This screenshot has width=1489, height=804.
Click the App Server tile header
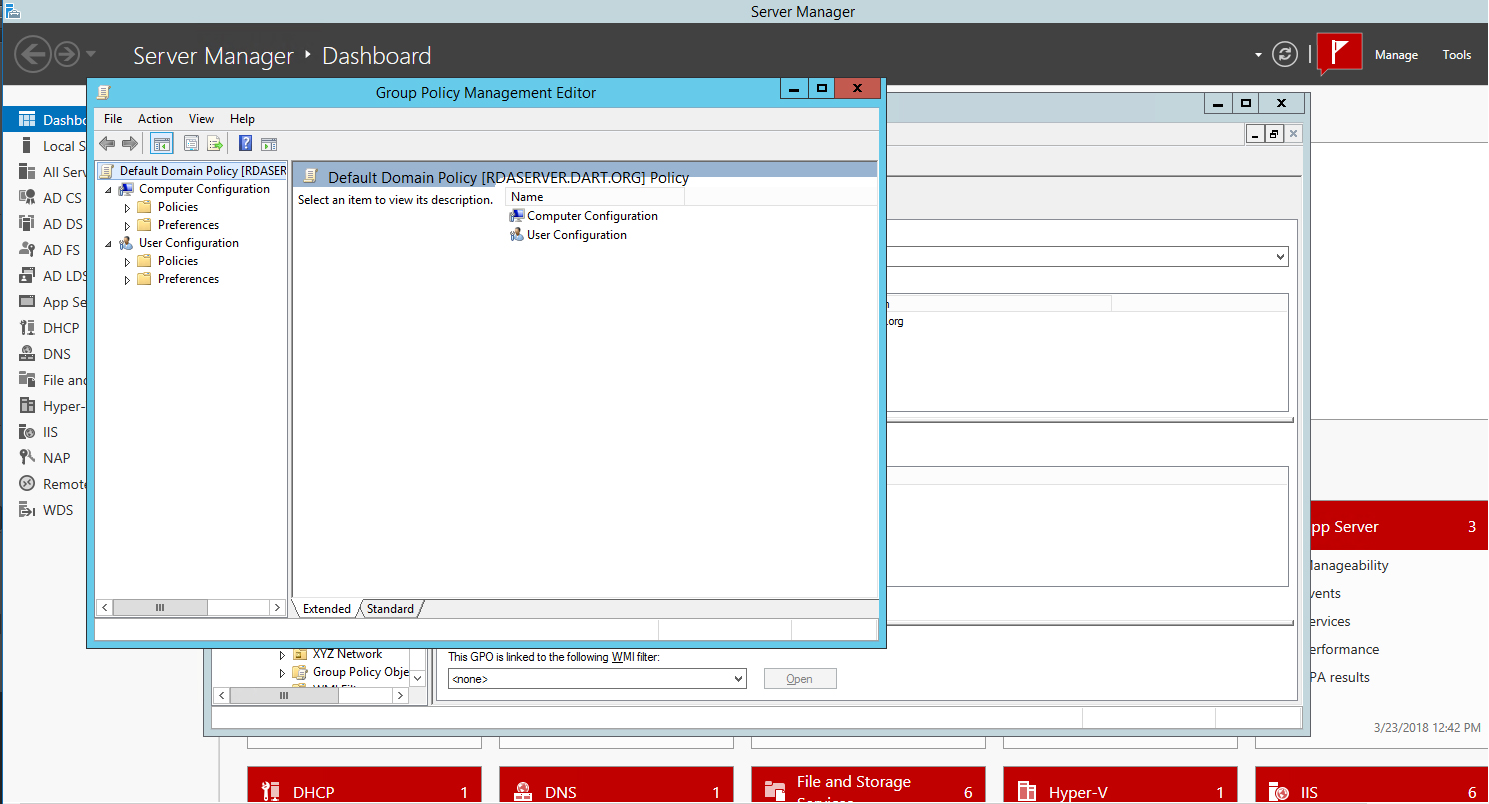1398,527
